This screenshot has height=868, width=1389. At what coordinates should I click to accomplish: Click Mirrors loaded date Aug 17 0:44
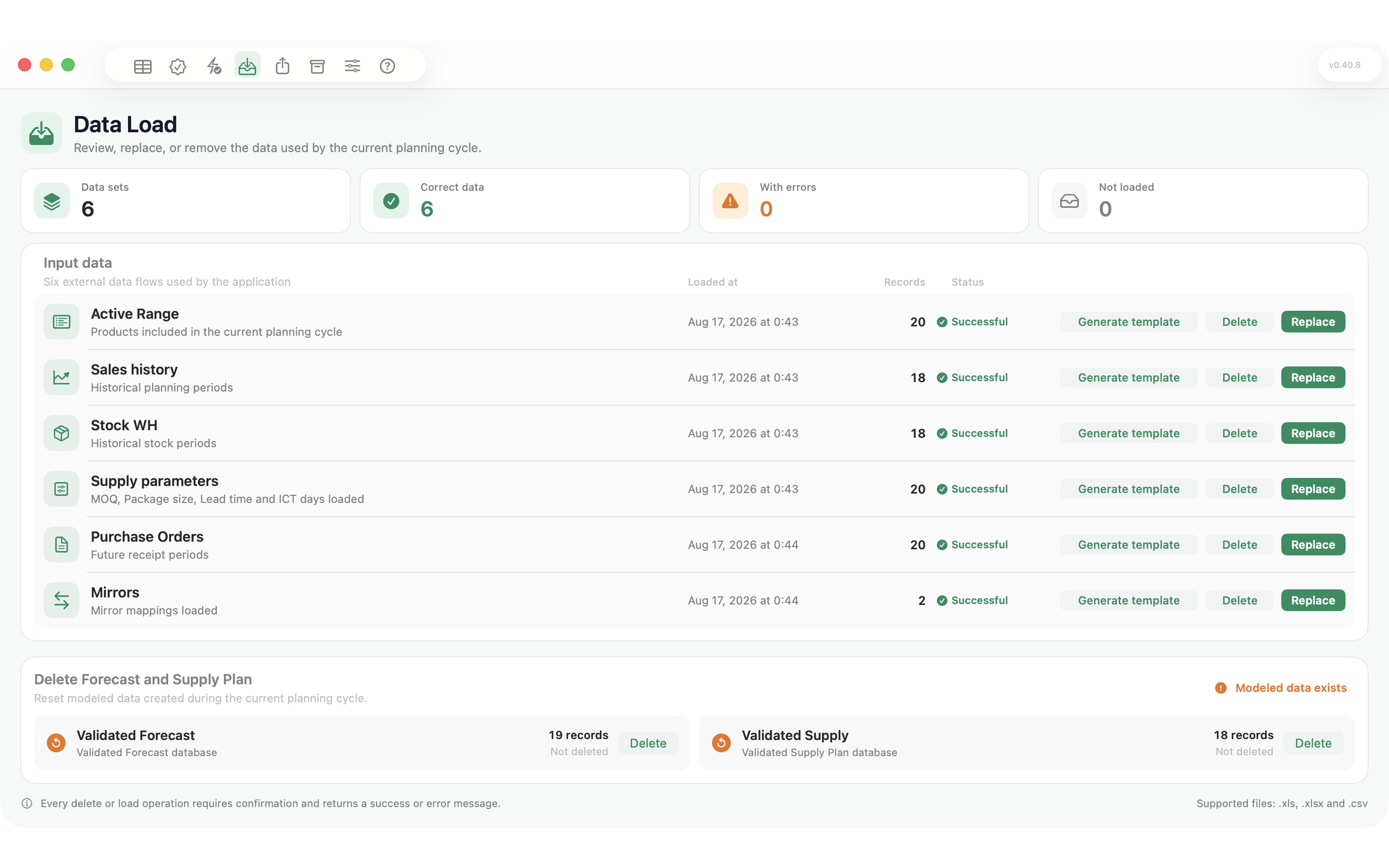click(743, 601)
